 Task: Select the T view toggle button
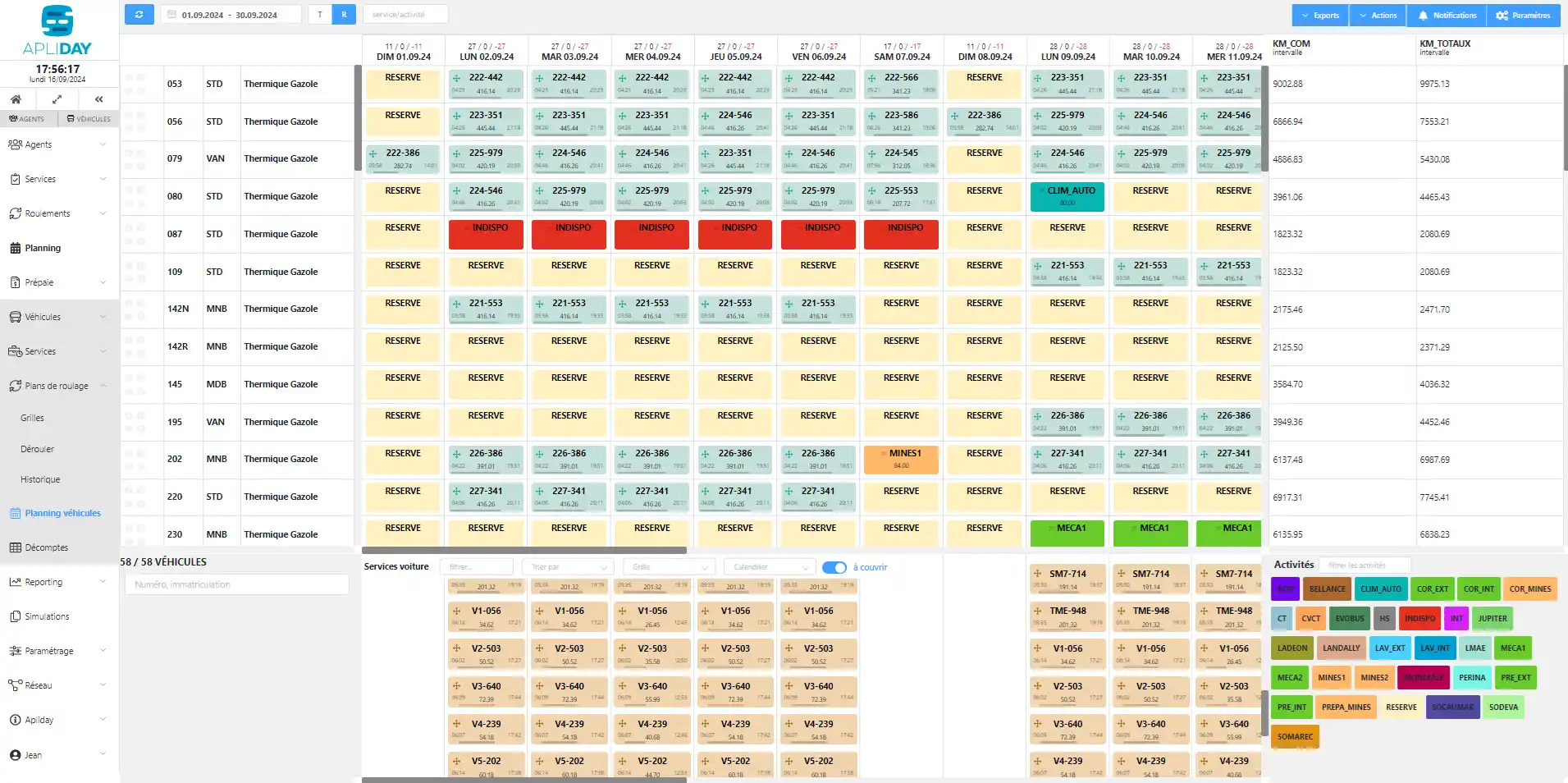320,15
